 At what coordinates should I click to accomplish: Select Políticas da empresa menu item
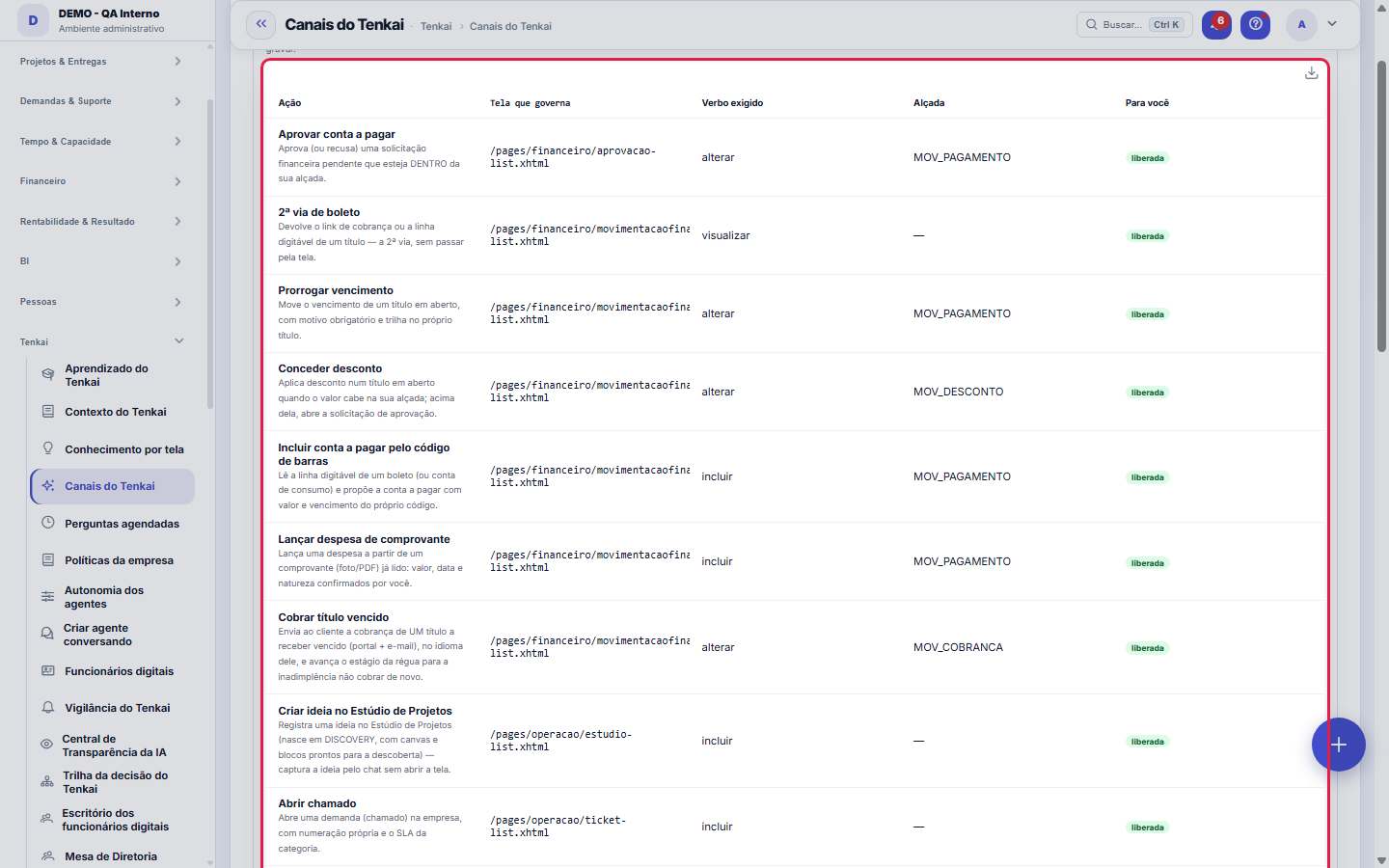click(x=112, y=559)
